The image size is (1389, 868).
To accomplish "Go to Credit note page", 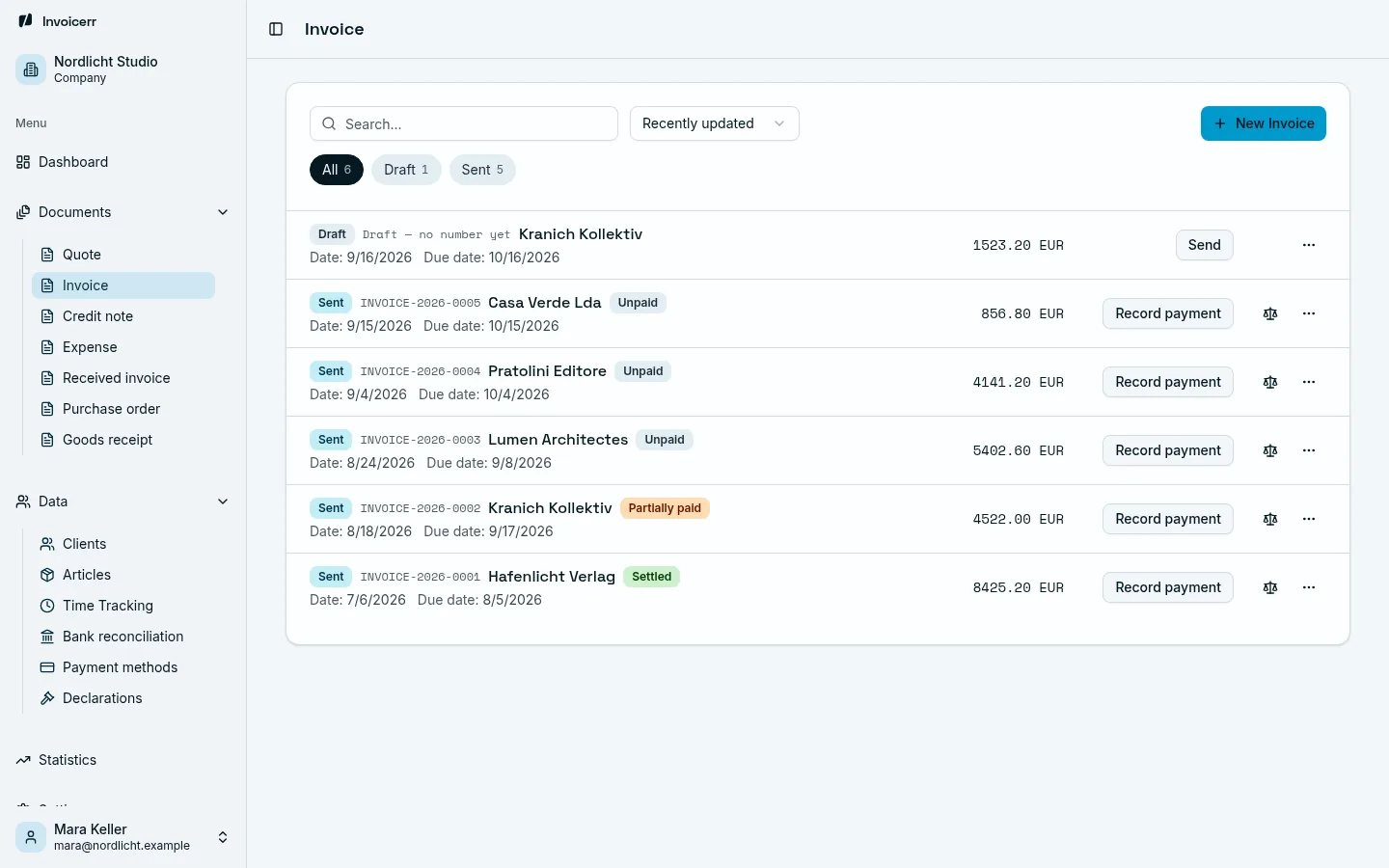I will 123,316.
